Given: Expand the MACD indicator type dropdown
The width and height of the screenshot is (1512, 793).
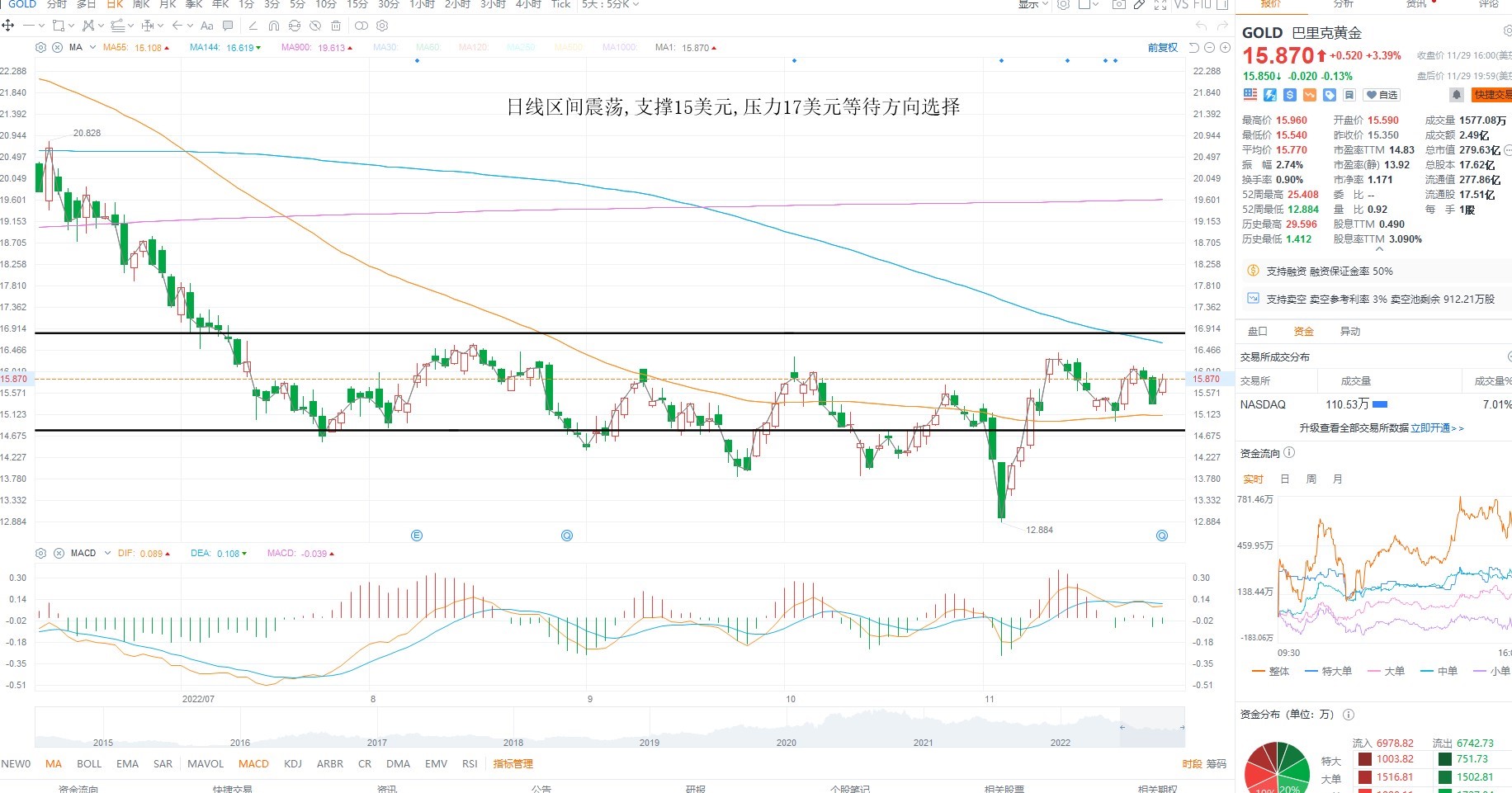Looking at the screenshot, I should coord(107,553).
